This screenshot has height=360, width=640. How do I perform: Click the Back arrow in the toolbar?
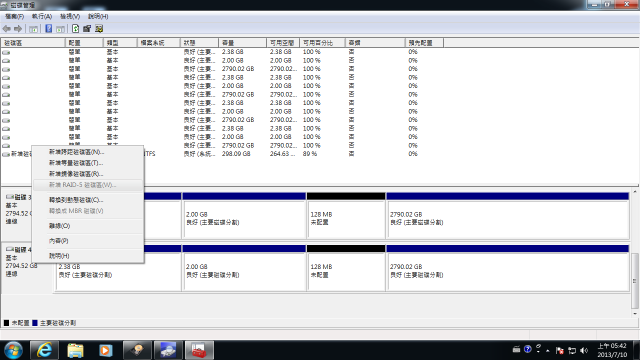pos(7,29)
